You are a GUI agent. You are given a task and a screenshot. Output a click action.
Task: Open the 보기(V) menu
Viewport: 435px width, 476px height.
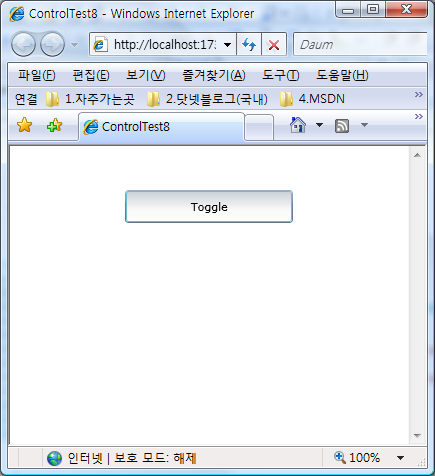point(146,75)
